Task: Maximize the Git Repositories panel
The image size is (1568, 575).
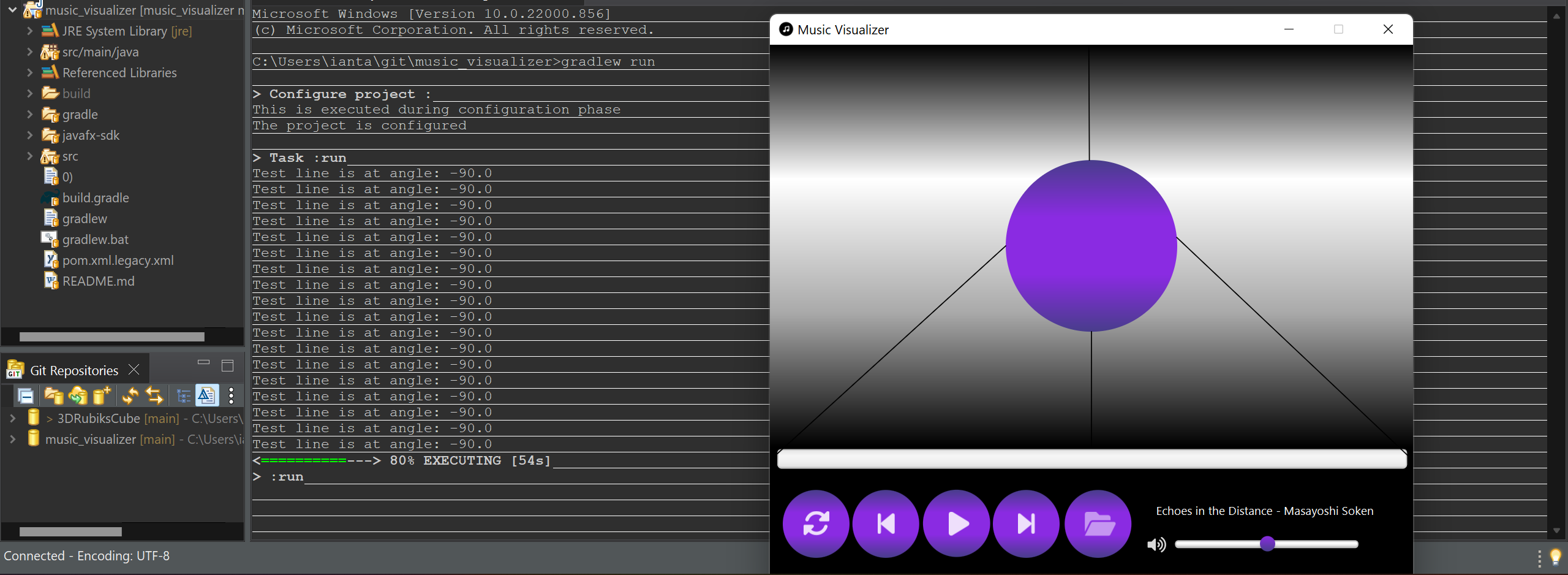Action: point(227,365)
